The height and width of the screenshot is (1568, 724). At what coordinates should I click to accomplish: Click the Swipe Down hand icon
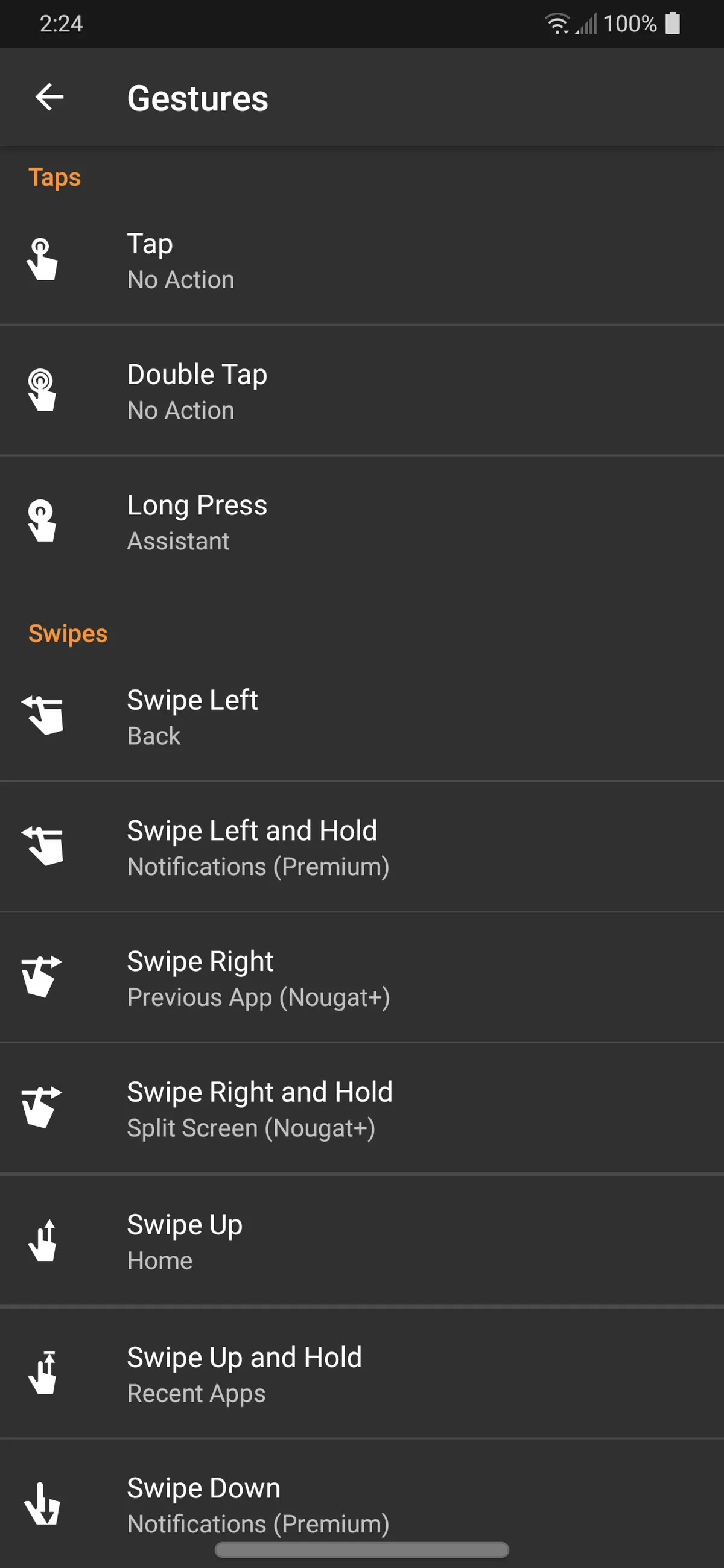[x=42, y=1503]
